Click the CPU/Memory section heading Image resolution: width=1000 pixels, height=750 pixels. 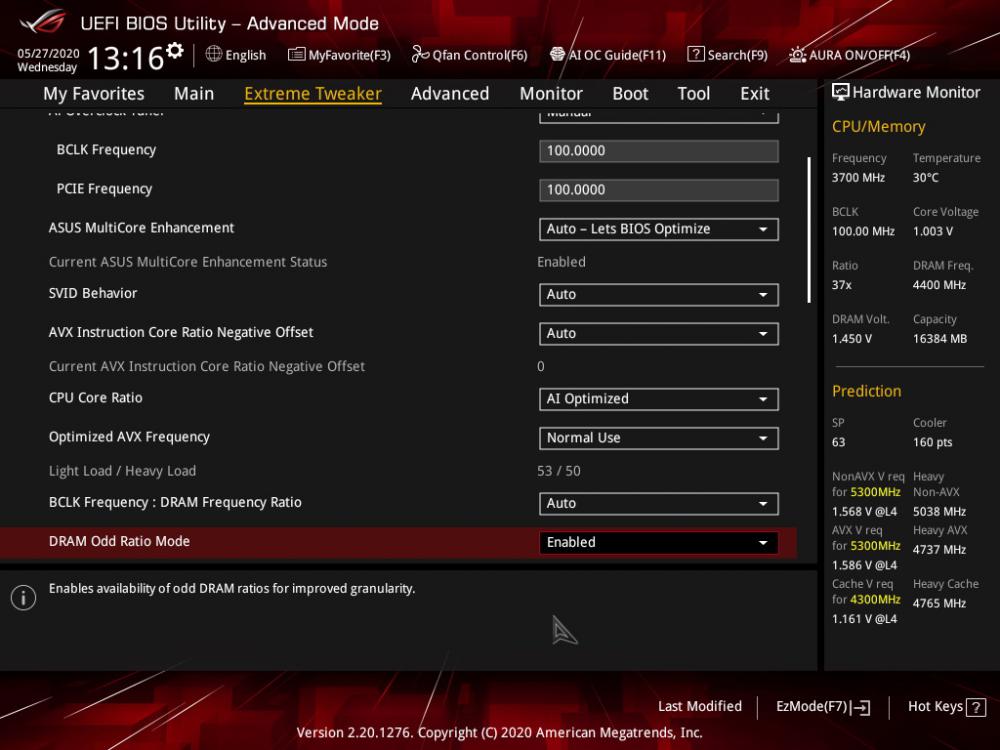[879, 126]
